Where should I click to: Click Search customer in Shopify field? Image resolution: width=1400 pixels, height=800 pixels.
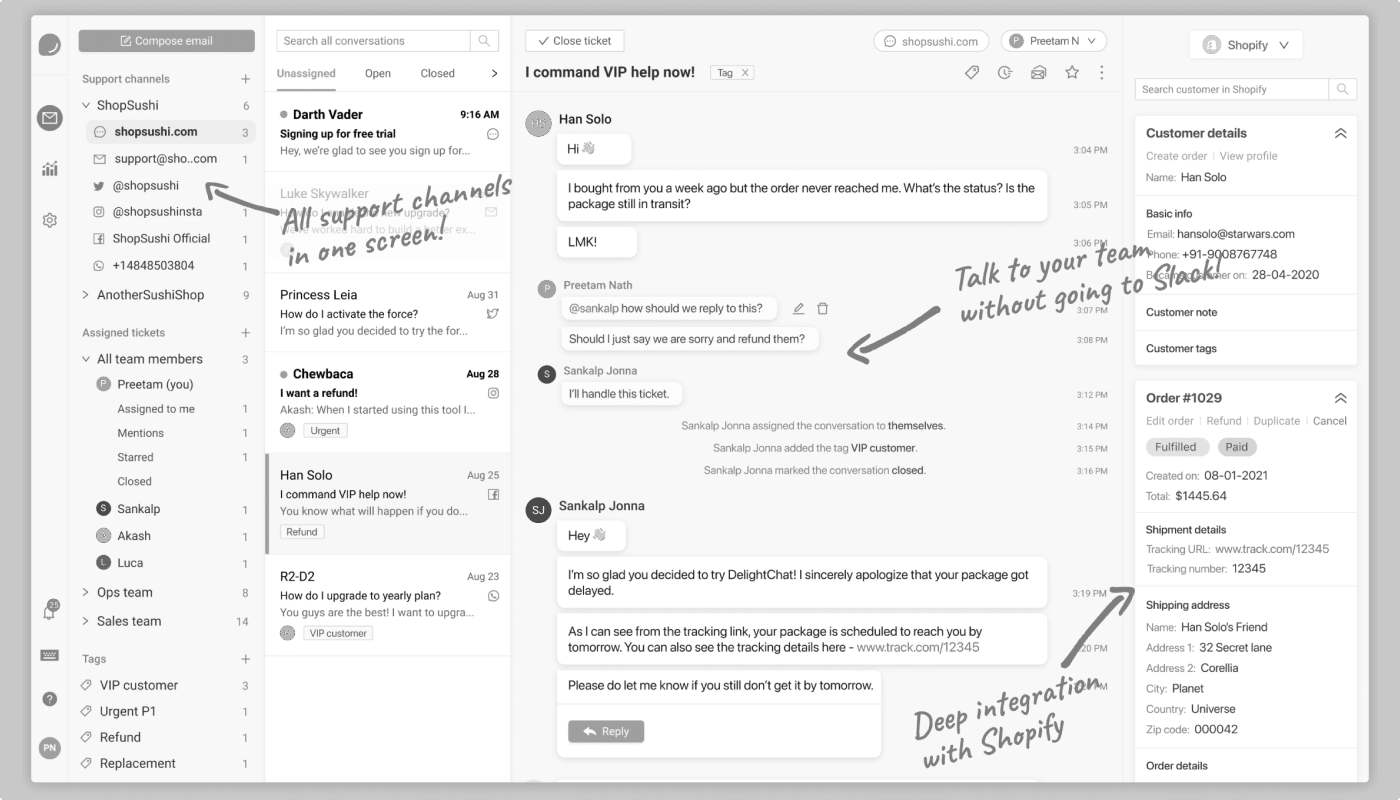(1232, 89)
